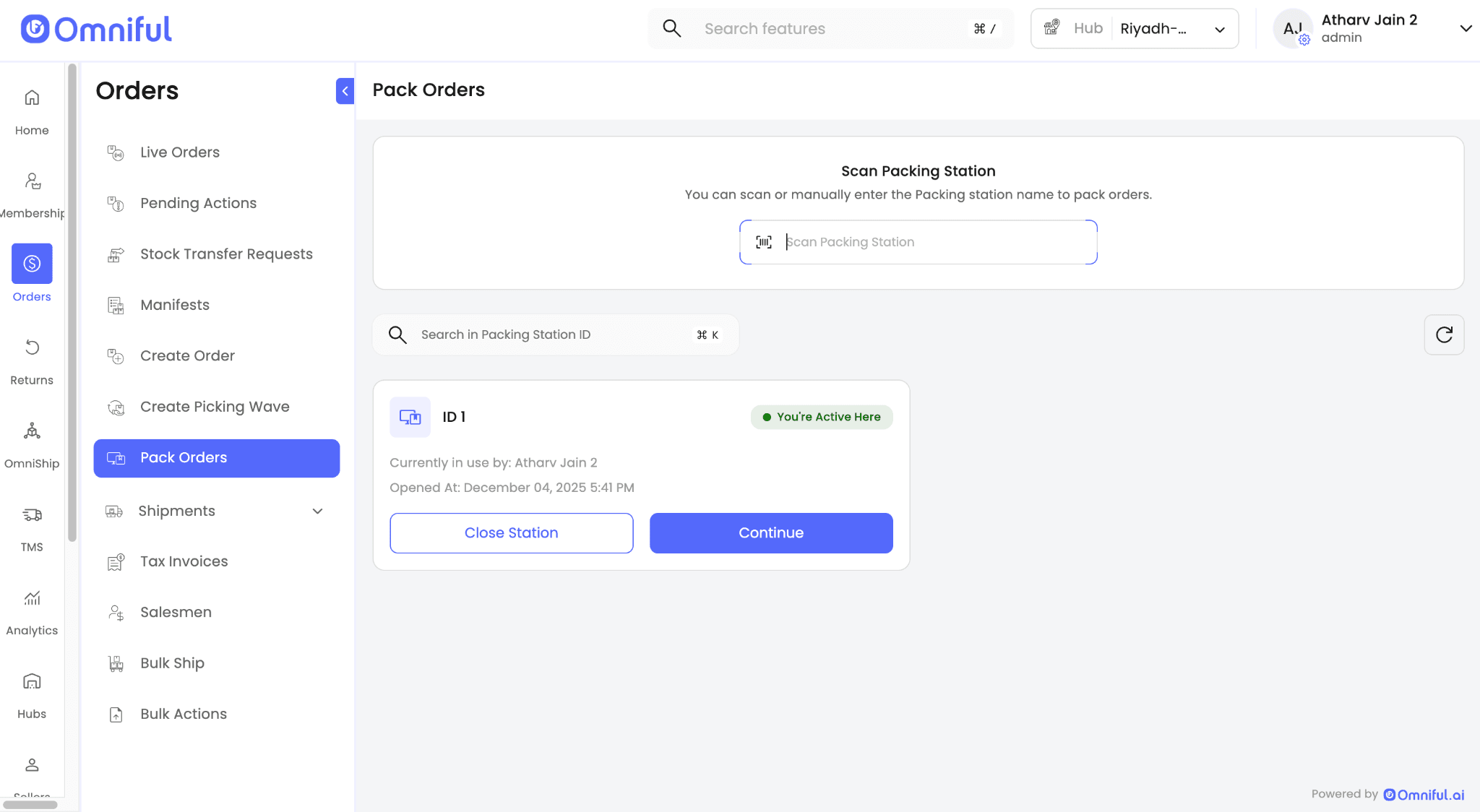Click the Search in Packing Station ID box

554,335
